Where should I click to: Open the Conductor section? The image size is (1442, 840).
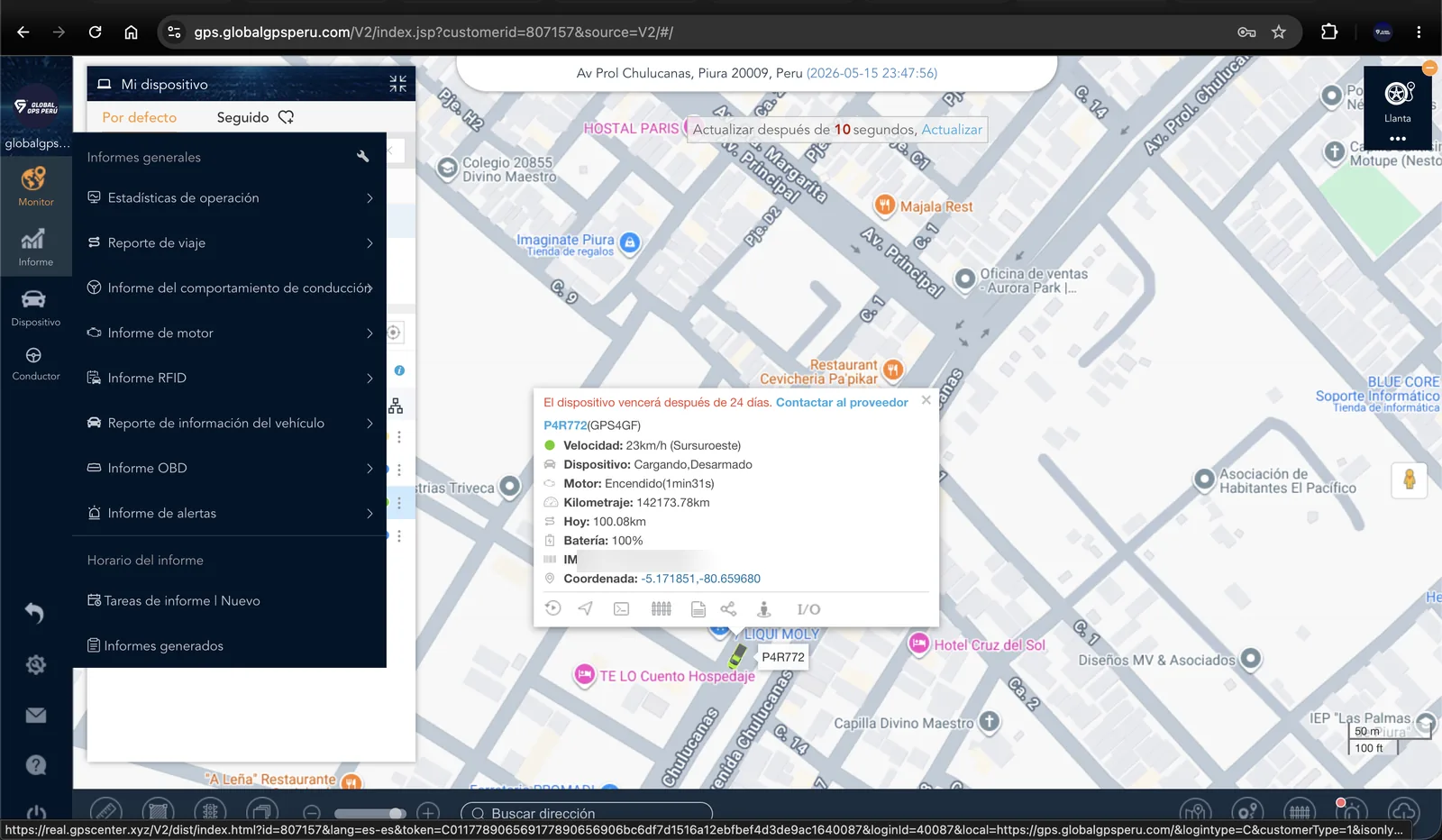pos(36,363)
